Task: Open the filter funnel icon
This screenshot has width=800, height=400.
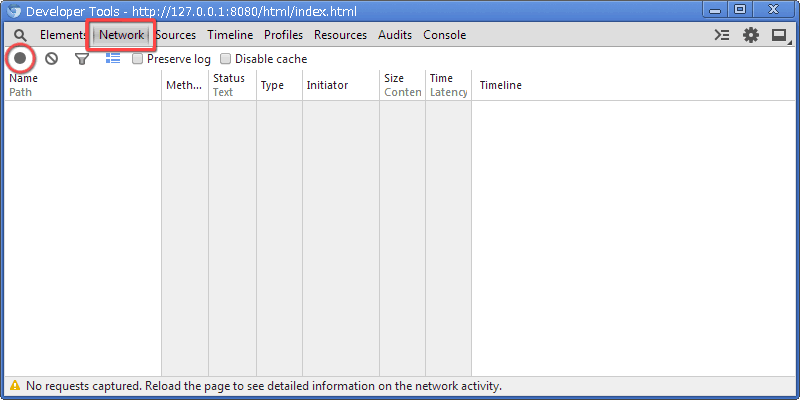Action: point(82,59)
